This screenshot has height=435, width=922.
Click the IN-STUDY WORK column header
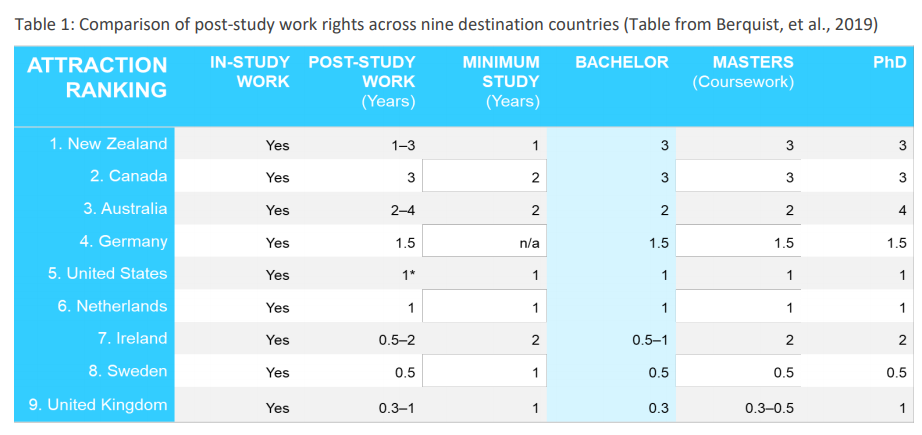tap(249, 71)
